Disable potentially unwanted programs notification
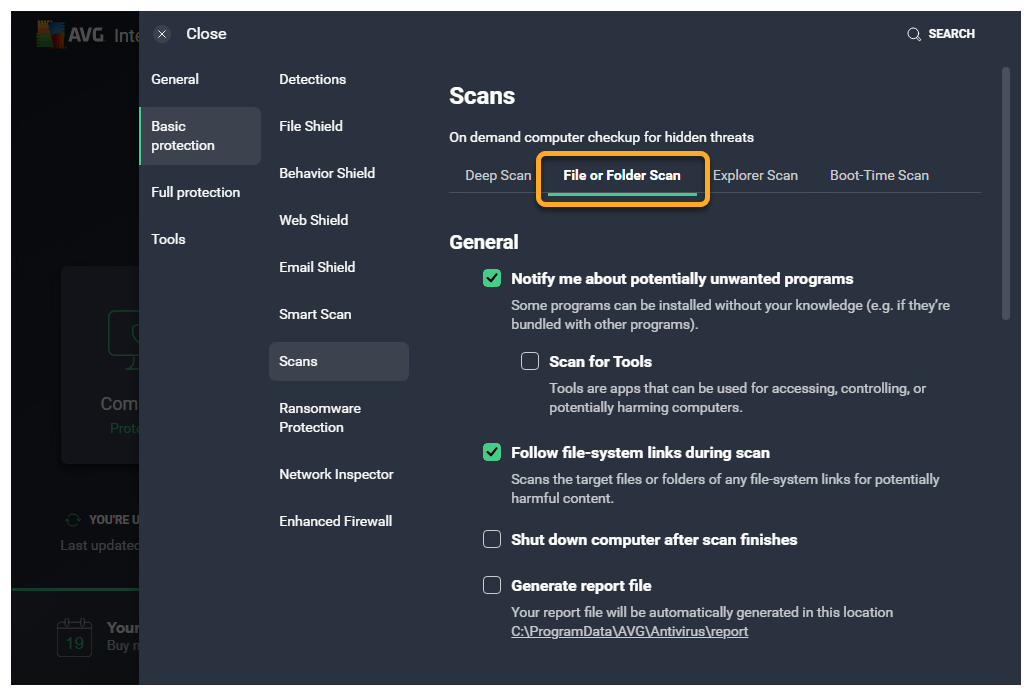Image resolution: width=1033 pixels, height=697 pixels. pyautogui.click(x=492, y=279)
